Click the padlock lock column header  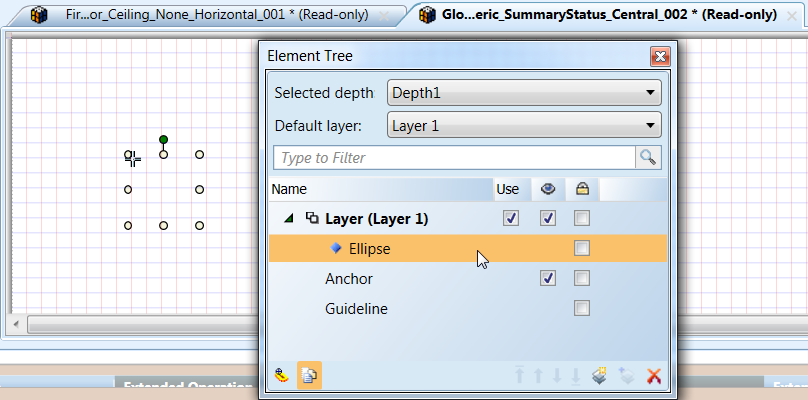pos(581,188)
